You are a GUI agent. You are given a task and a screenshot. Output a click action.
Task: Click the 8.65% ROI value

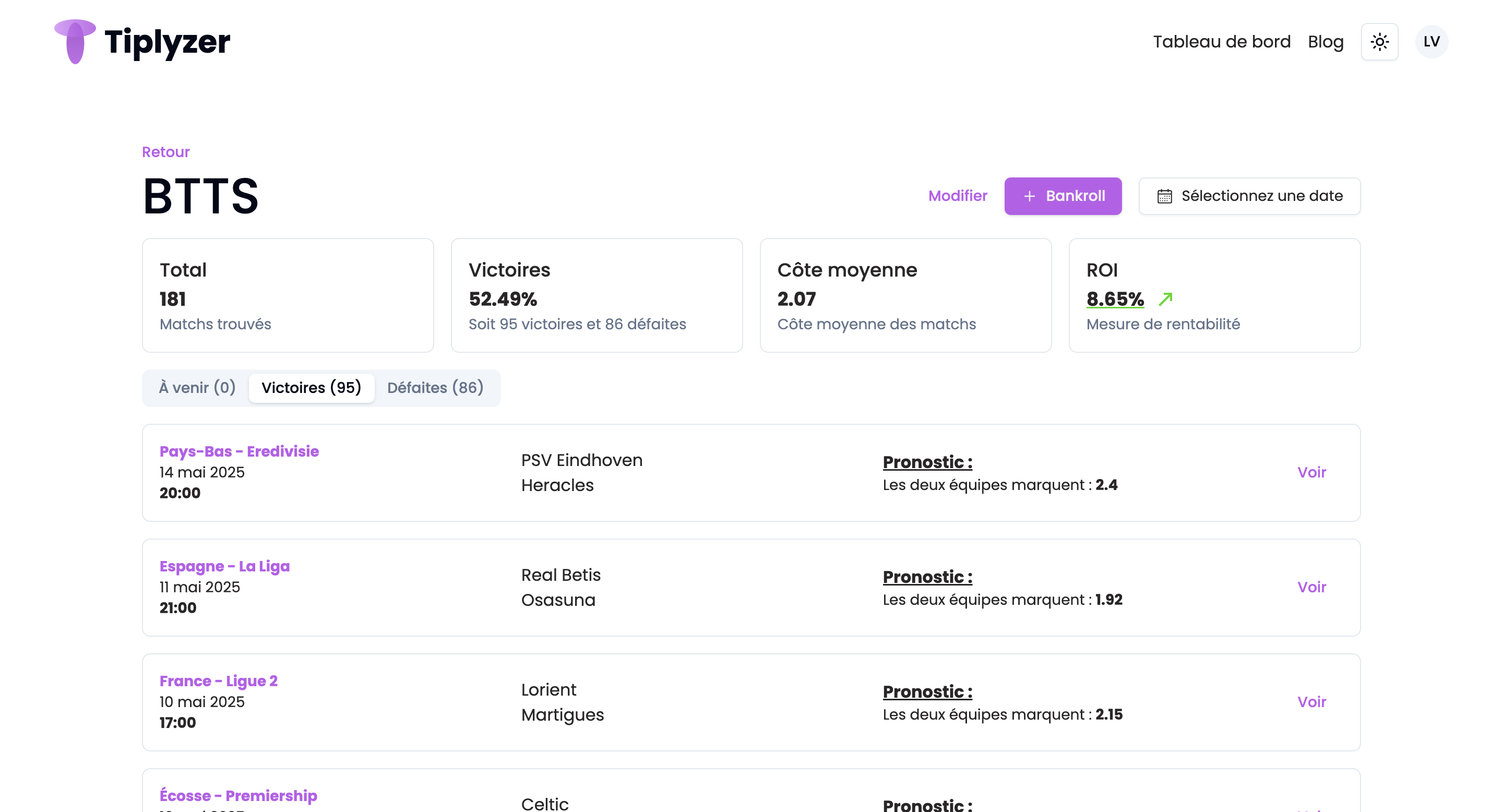[x=1114, y=299]
